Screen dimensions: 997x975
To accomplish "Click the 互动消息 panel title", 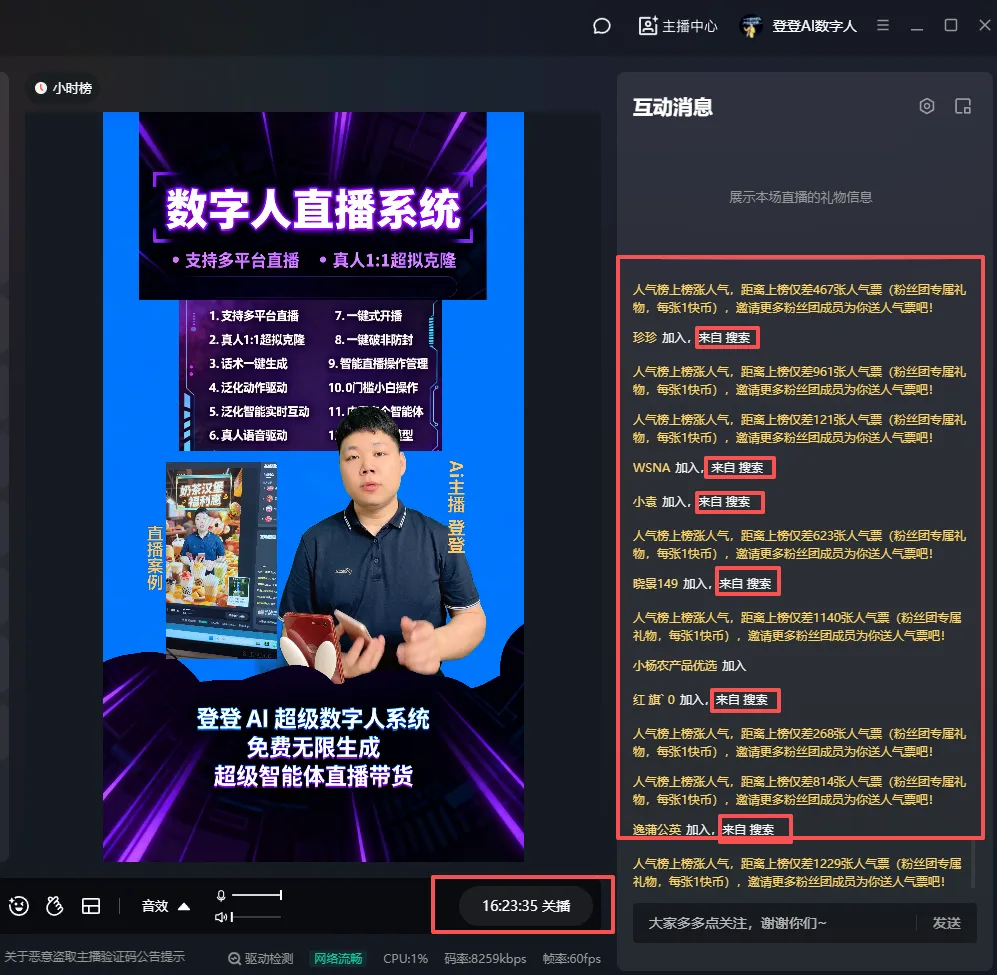I will coord(672,107).
